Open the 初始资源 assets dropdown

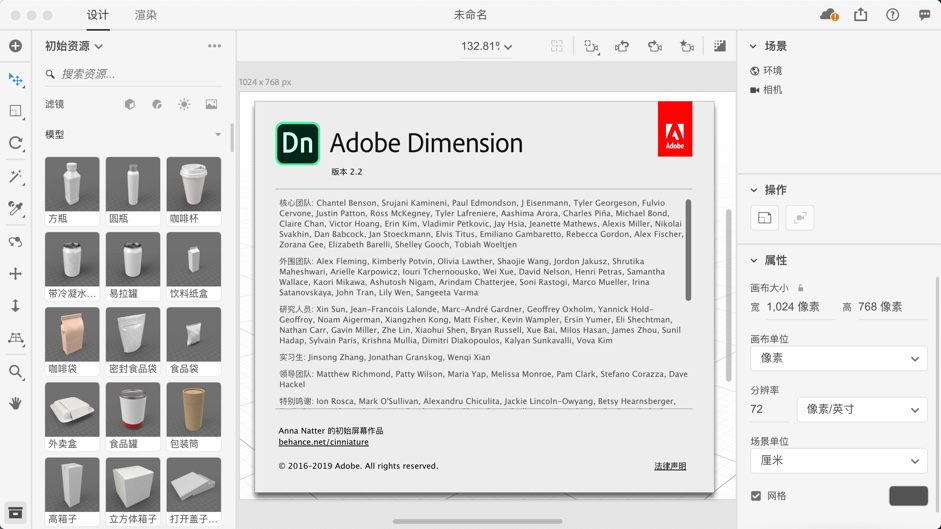click(74, 46)
